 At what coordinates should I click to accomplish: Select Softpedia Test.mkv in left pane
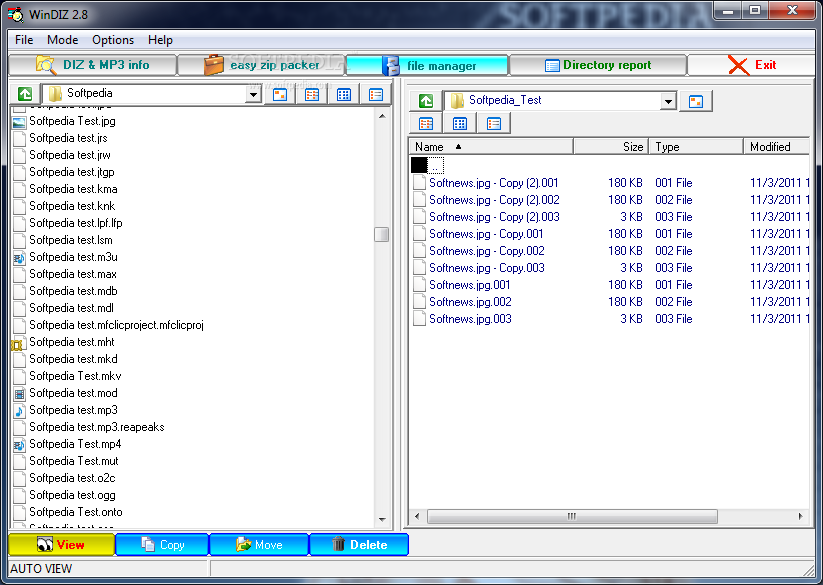click(x=75, y=376)
